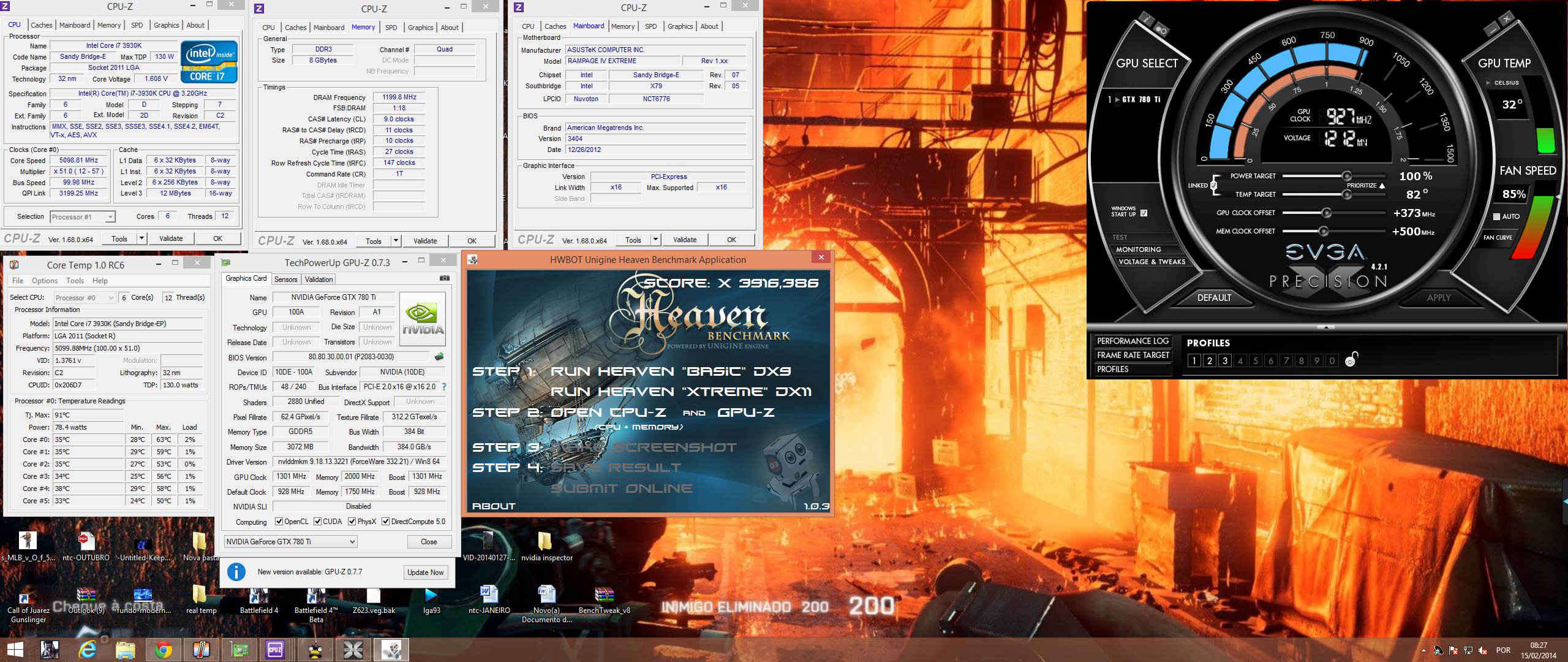
Task: Open GPU-Z from the taskbar
Action: tap(239, 649)
